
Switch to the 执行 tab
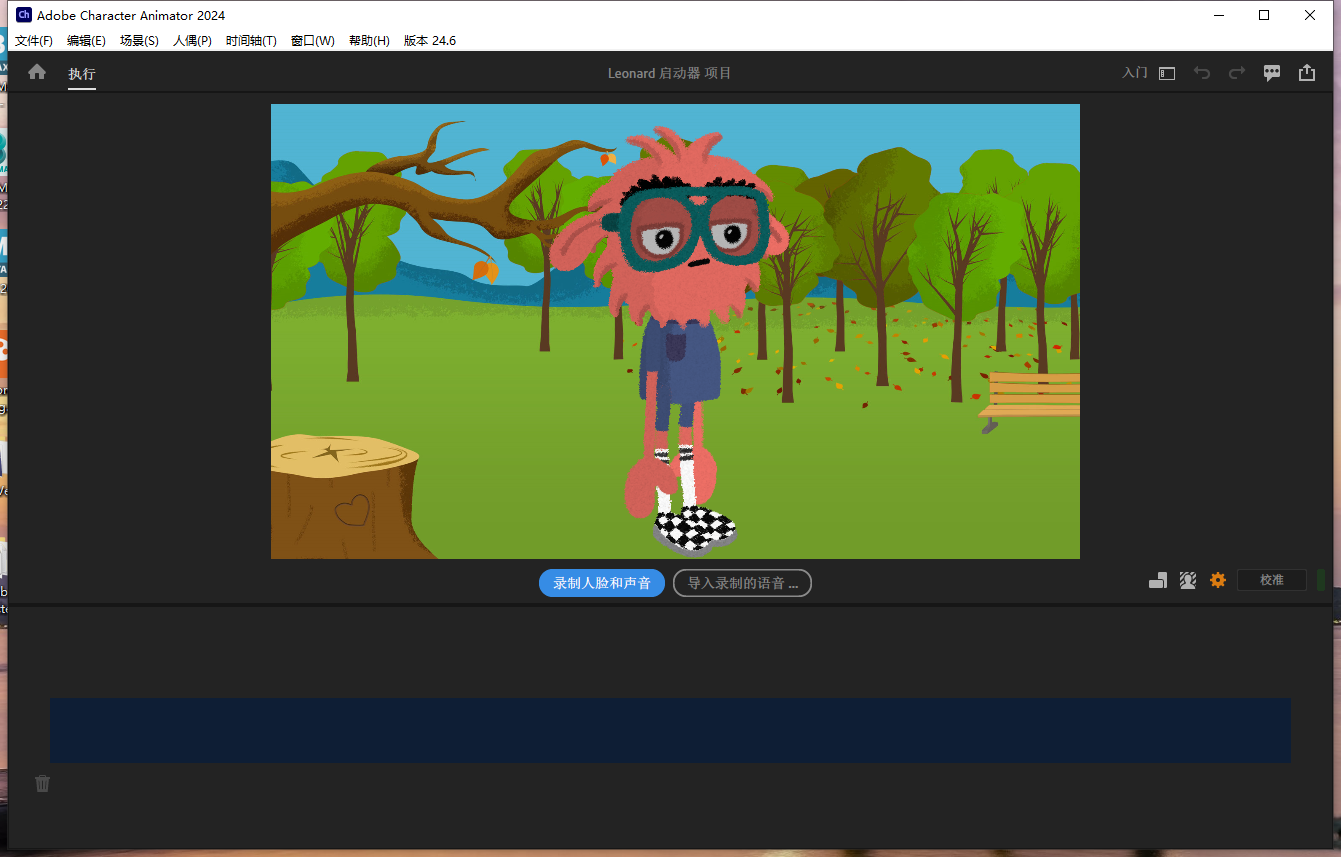point(82,74)
